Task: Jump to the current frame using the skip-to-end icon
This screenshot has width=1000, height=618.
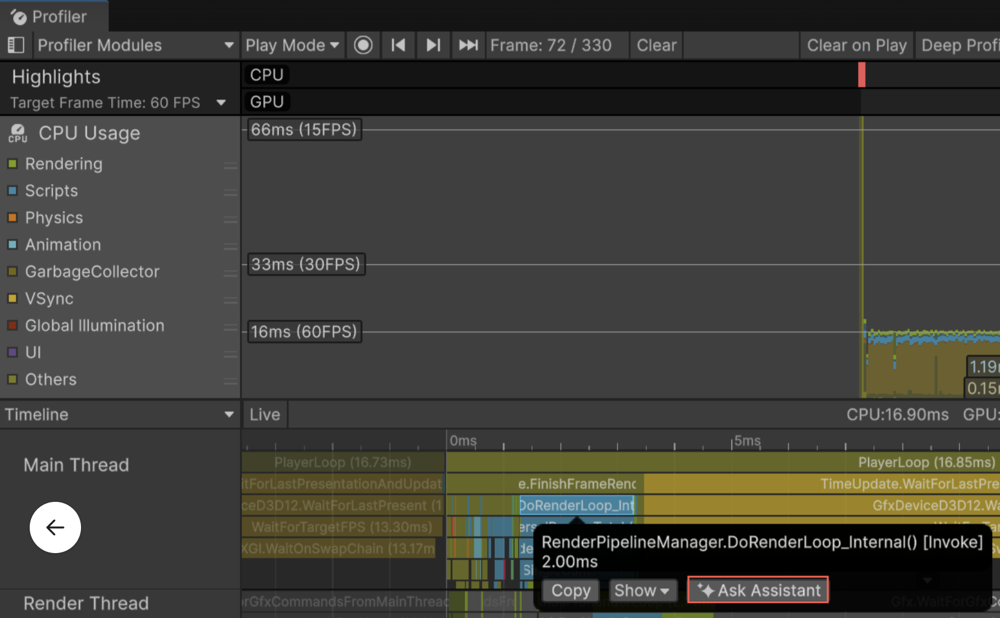Action: [467, 45]
